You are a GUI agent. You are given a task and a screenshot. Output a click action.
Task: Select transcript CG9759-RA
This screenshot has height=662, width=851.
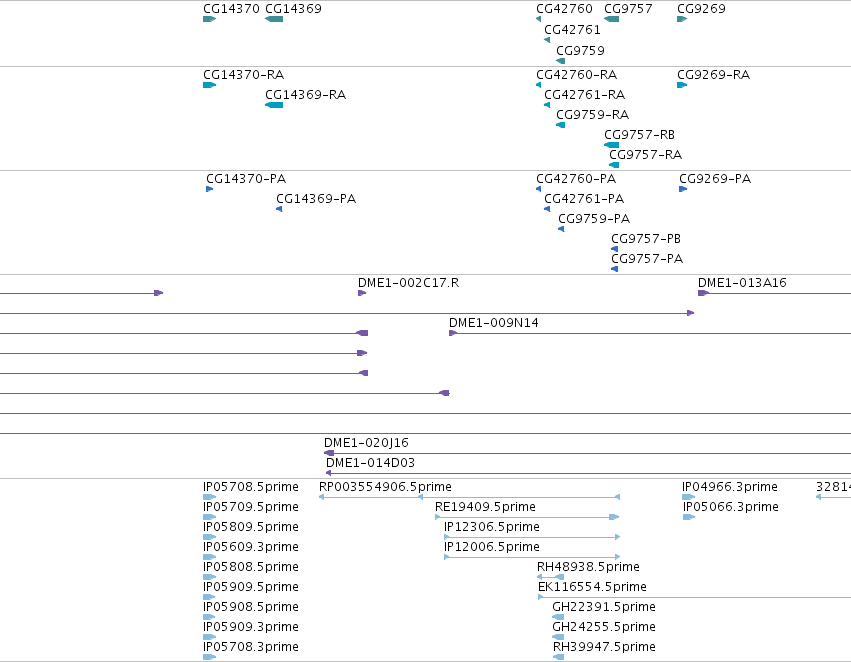(x=593, y=114)
